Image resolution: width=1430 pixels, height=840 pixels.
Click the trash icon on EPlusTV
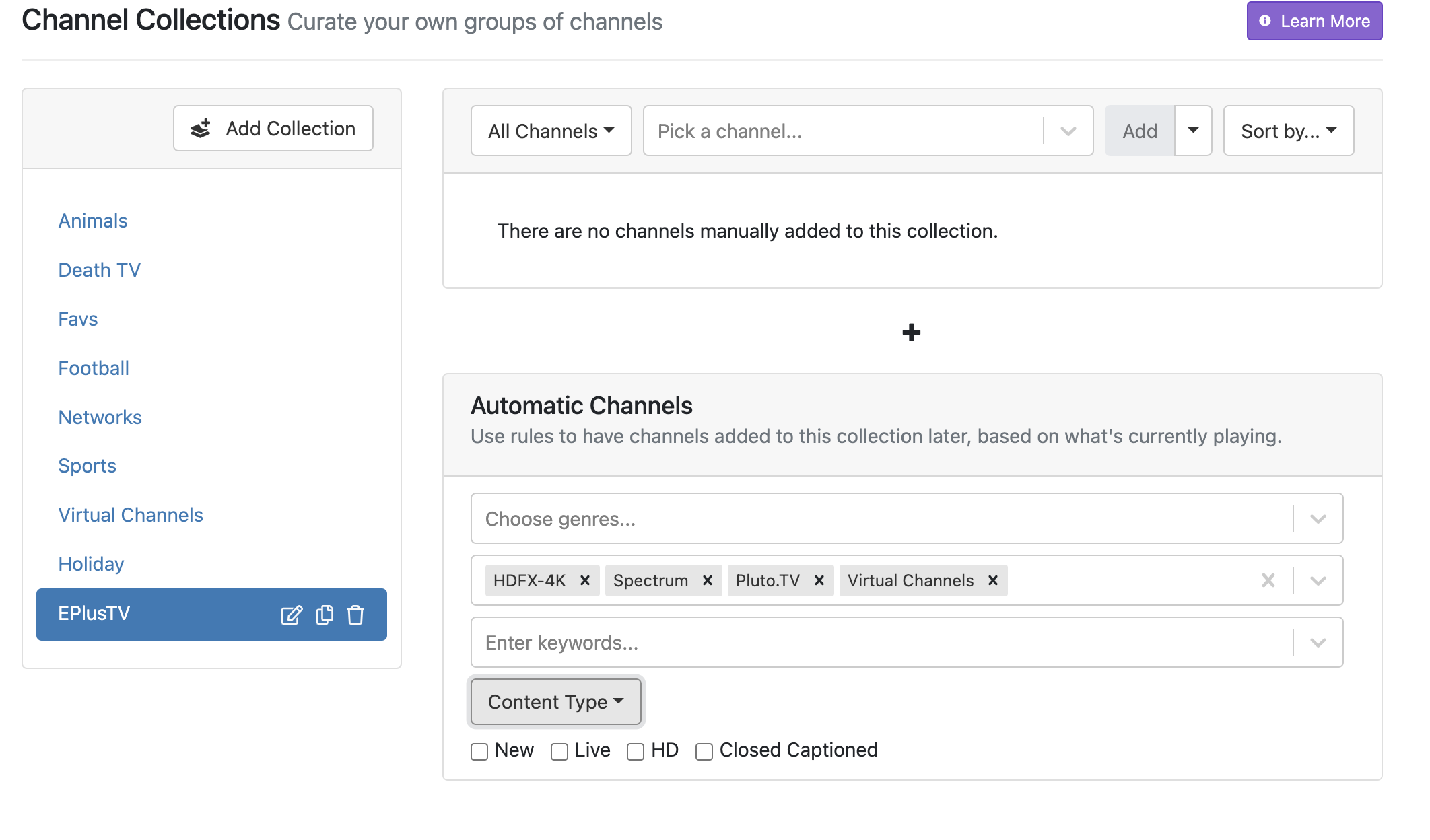coord(355,615)
